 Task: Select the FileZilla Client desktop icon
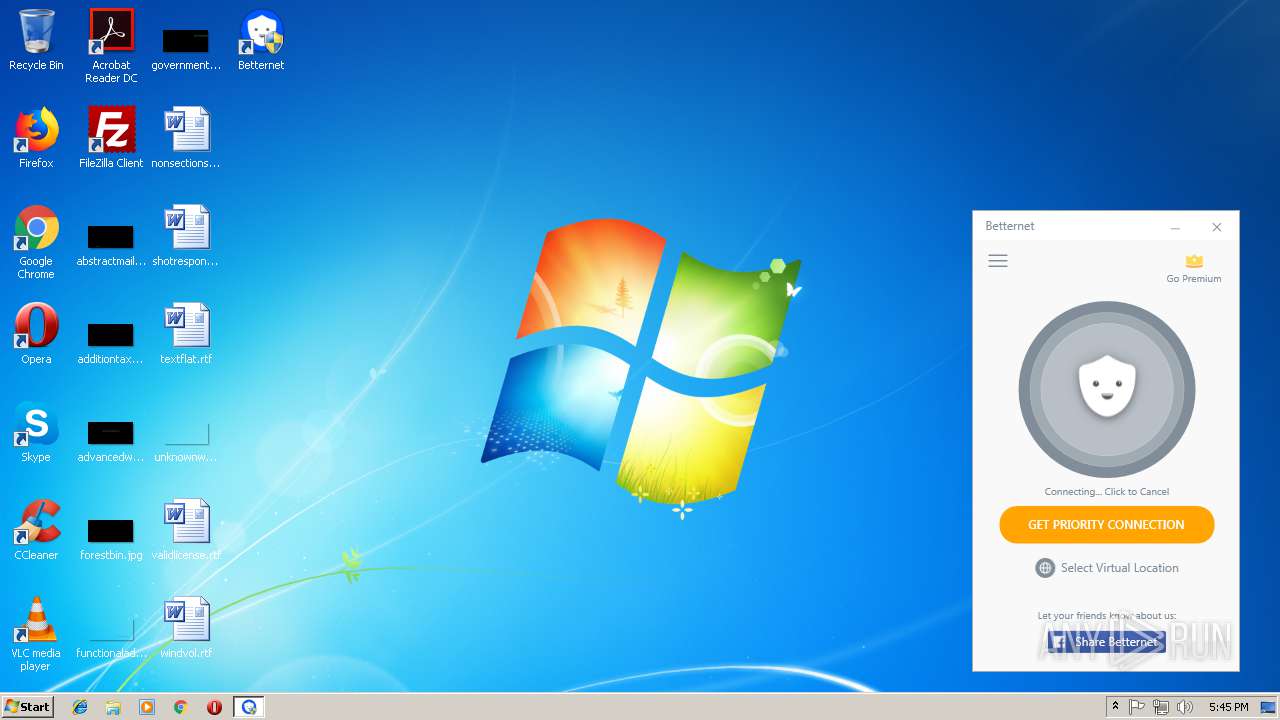(x=111, y=139)
